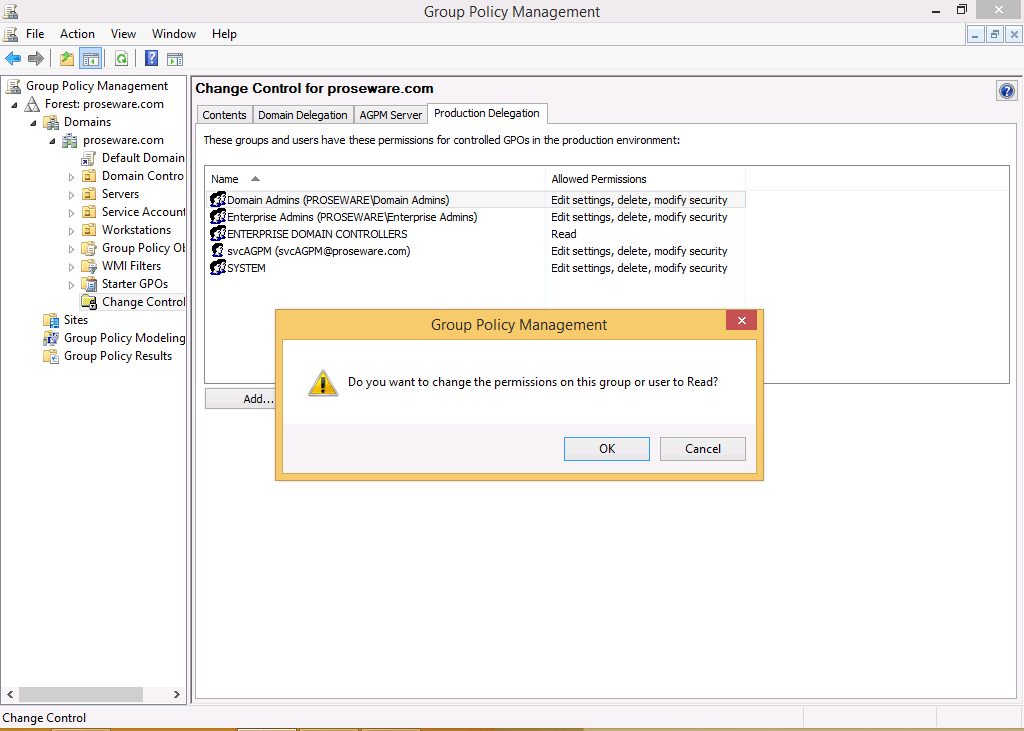Collapse the Domains tree node
1024x731 pixels.
click(x=33, y=123)
